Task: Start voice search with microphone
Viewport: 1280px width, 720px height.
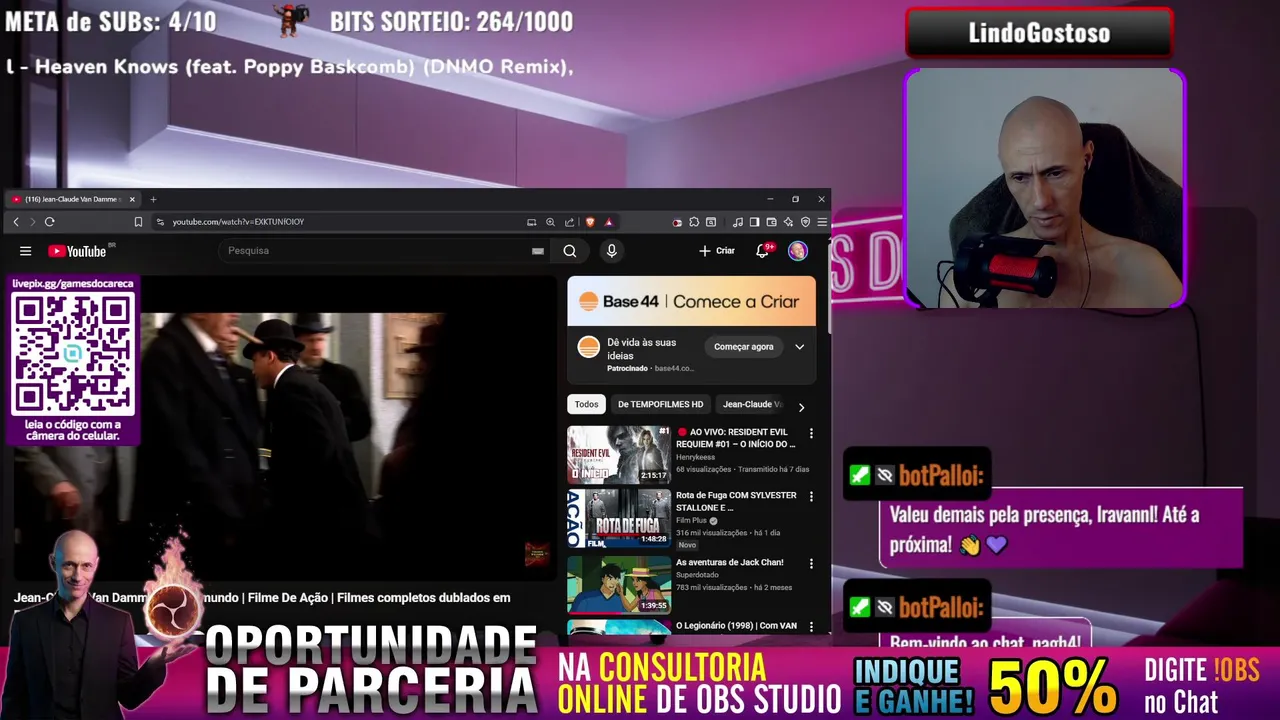Action: (x=612, y=251)
